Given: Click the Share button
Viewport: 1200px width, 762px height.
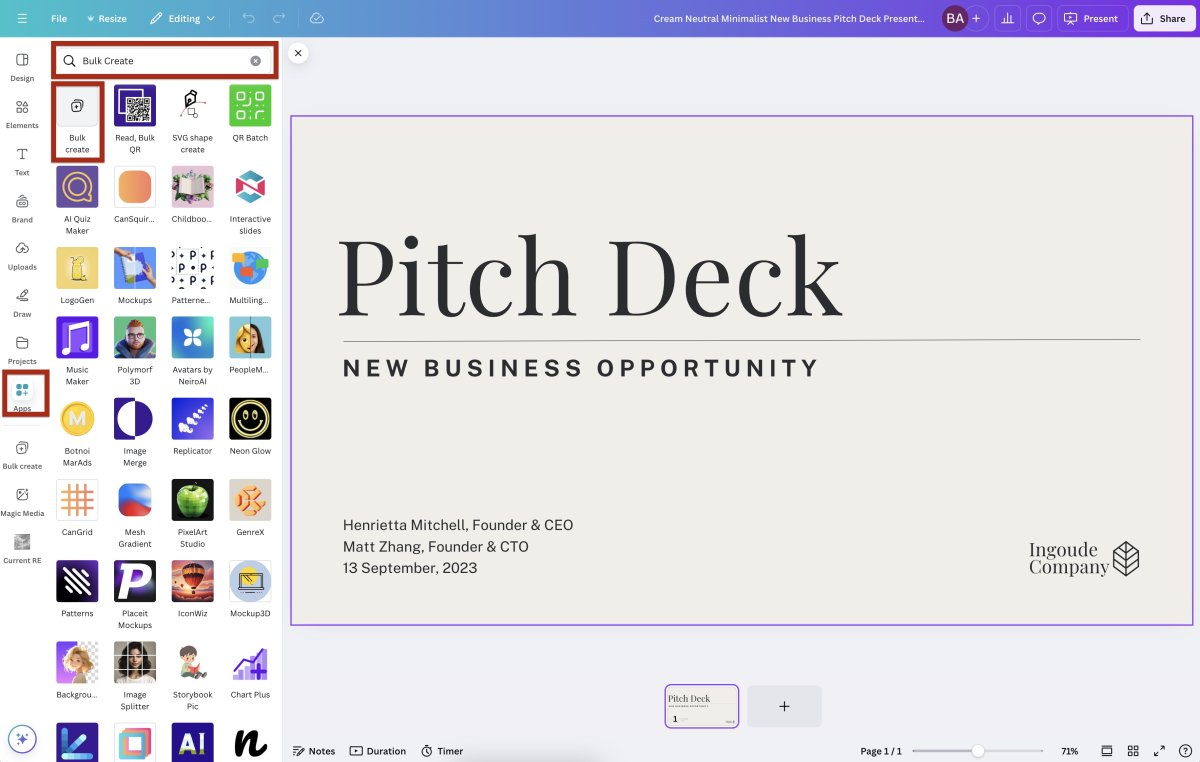Looking at the screenshot, I should [x=1164, y=18].
